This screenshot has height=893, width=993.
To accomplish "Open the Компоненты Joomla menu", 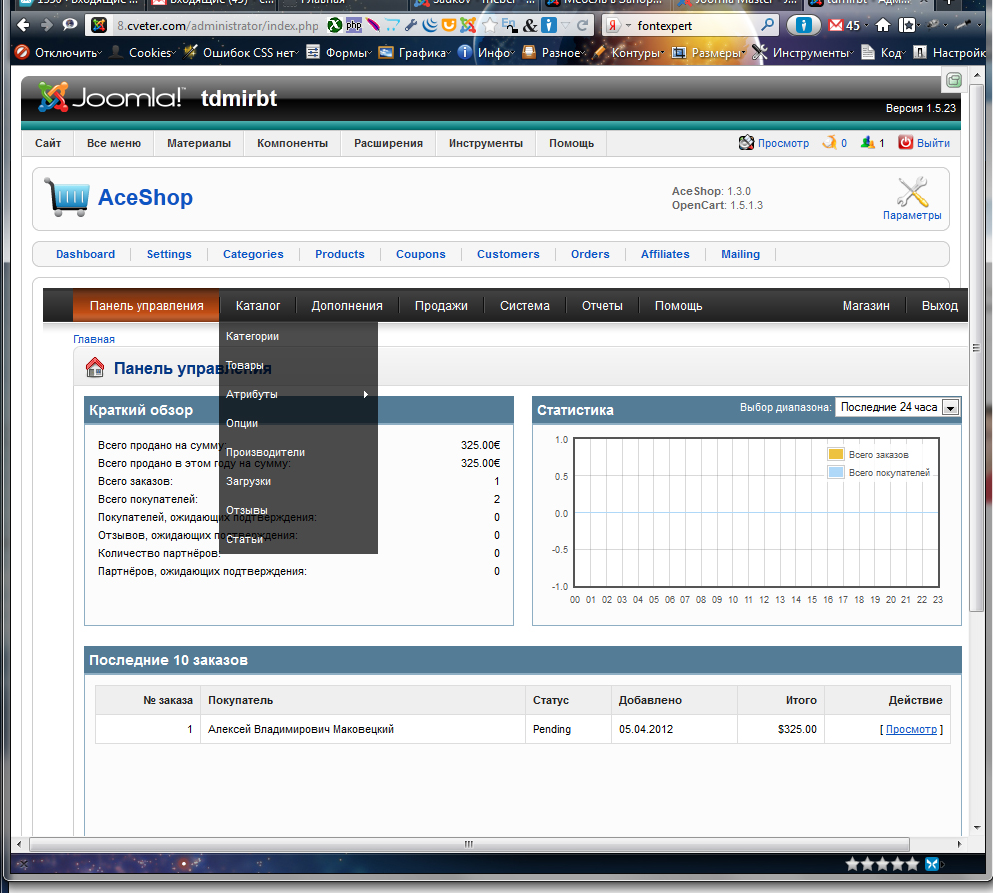I will pyautogui.click(x=293, y=143).
